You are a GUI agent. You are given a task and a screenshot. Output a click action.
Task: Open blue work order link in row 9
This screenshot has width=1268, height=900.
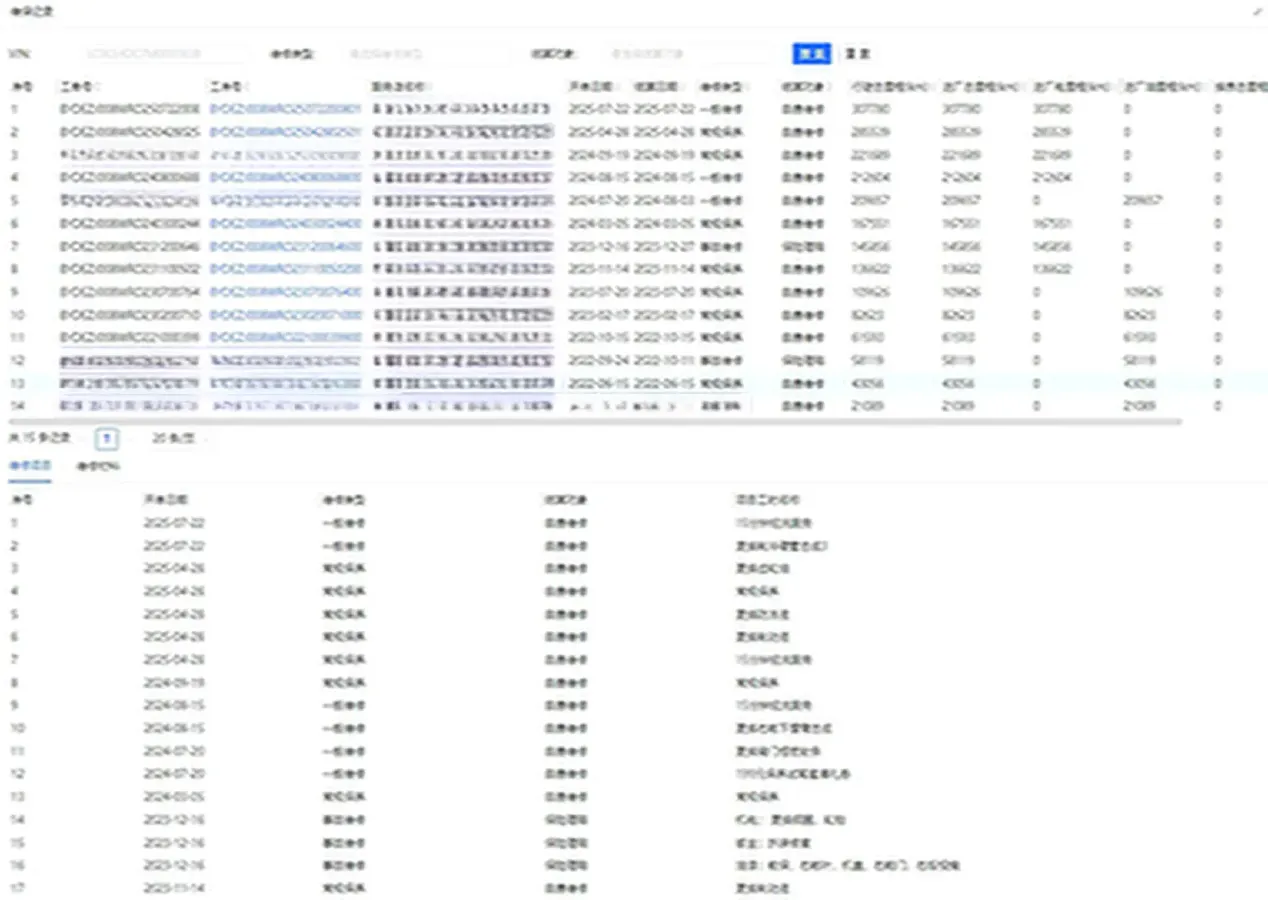(x=285, y=292)
